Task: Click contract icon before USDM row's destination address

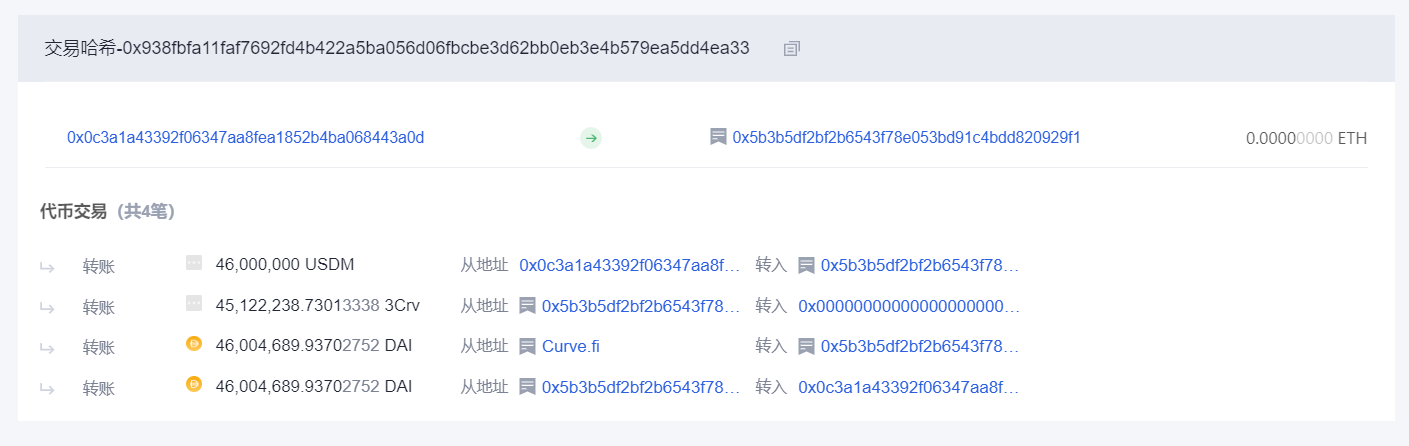Action: click(x=806, y=265)
